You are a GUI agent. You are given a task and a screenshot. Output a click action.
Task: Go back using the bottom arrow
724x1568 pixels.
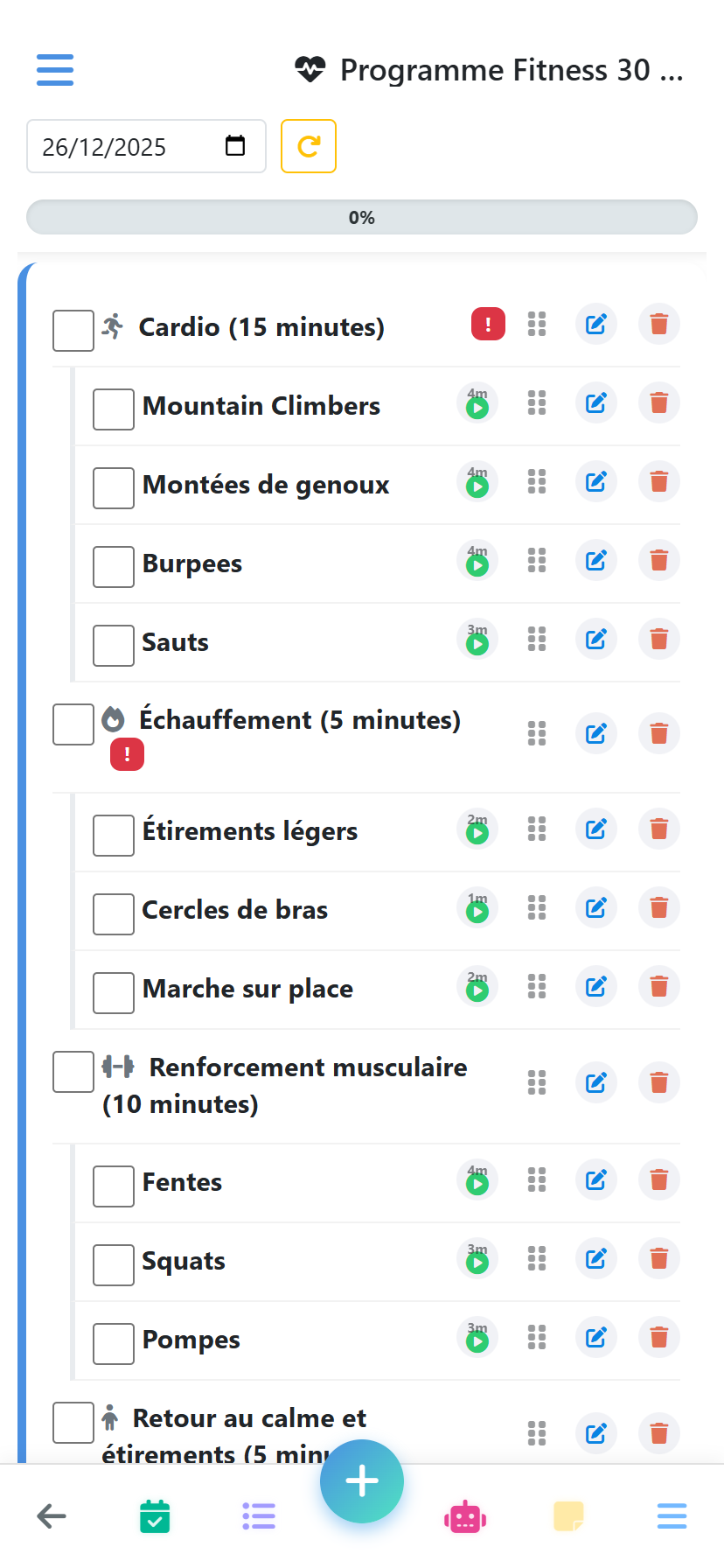click(x=52, y=1516)
